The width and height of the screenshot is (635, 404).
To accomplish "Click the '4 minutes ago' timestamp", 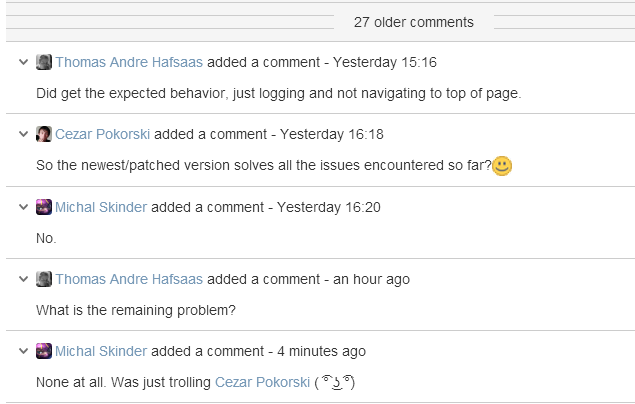I will click(x=322, y=351).
